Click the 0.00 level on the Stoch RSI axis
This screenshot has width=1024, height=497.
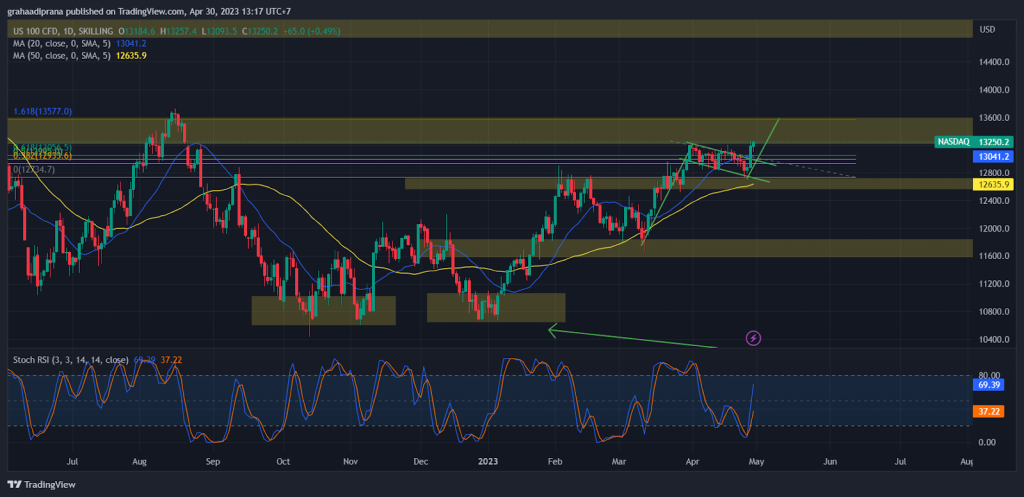pos(987,442)
